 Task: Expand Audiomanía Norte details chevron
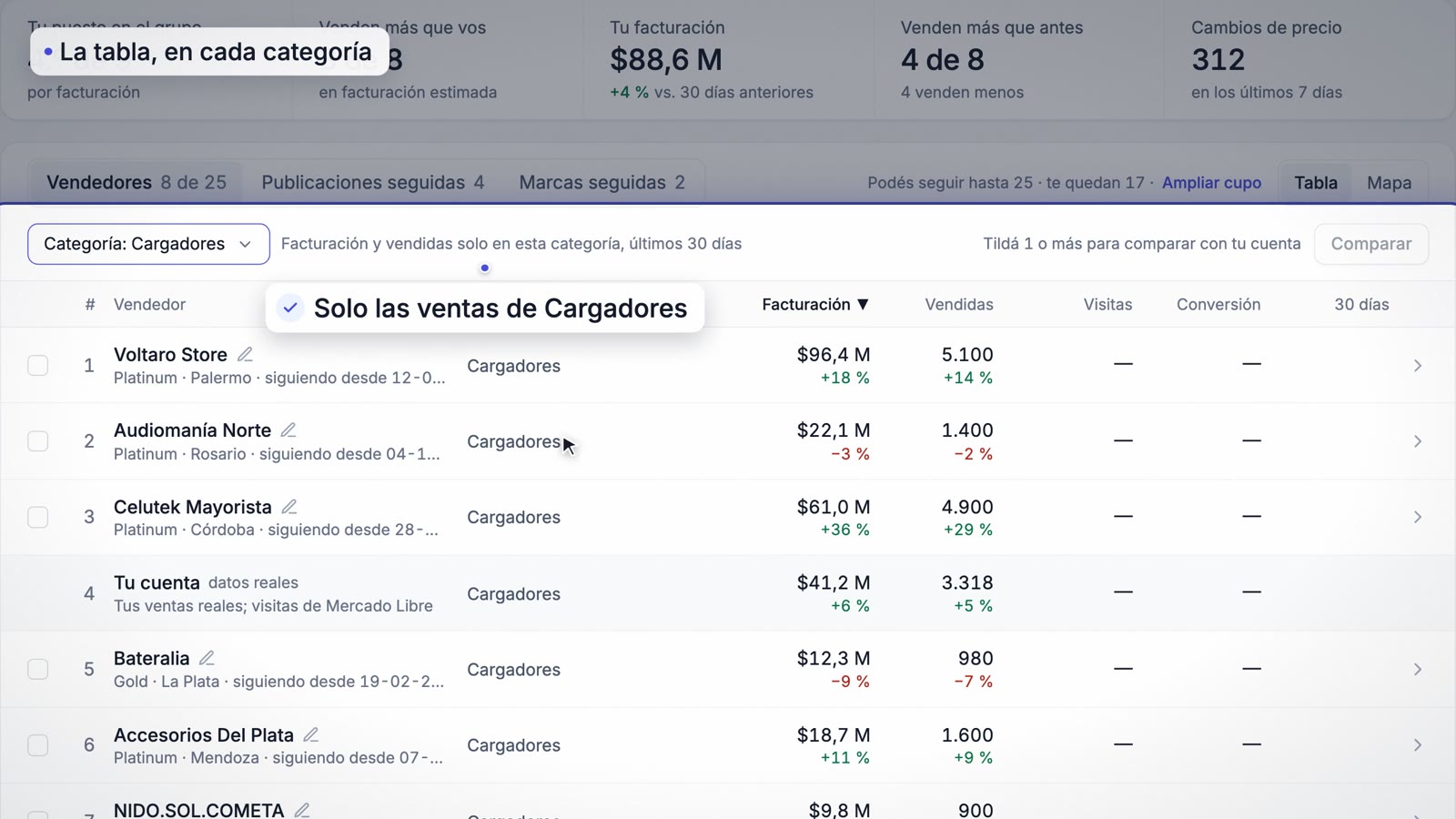1417,441
